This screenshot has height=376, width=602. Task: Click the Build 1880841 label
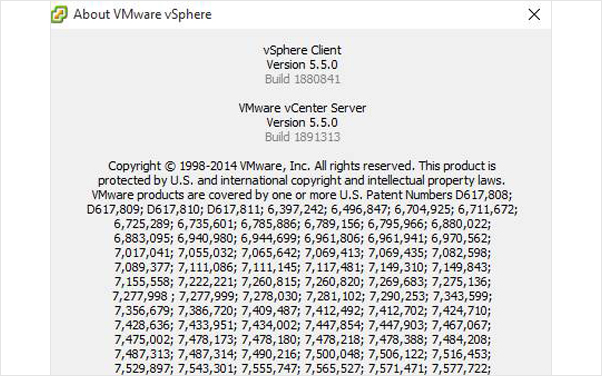point(303,79)
